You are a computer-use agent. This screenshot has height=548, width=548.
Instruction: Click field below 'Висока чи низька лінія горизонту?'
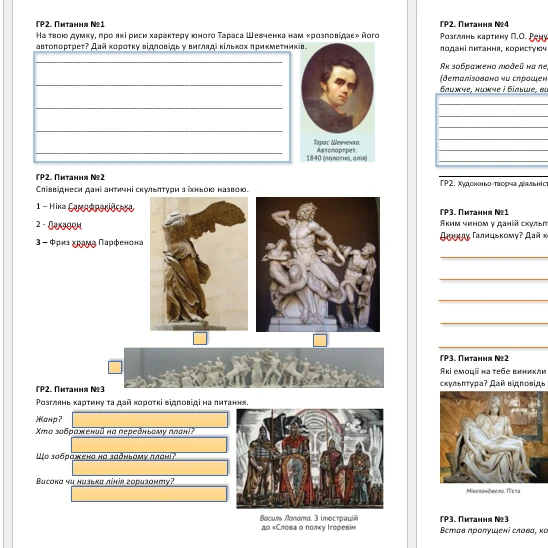tap(149, 494)
